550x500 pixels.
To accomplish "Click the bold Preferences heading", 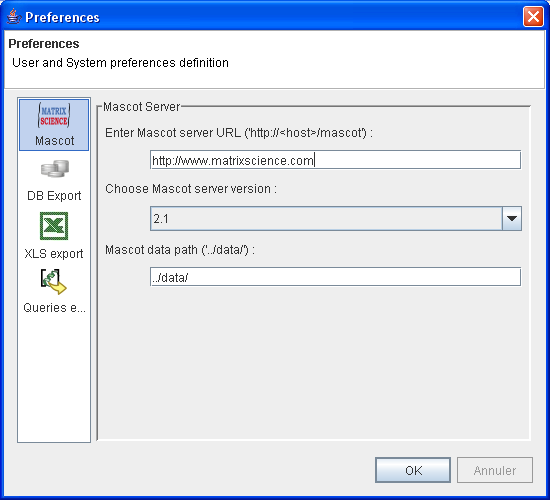I will pos(44,44).
